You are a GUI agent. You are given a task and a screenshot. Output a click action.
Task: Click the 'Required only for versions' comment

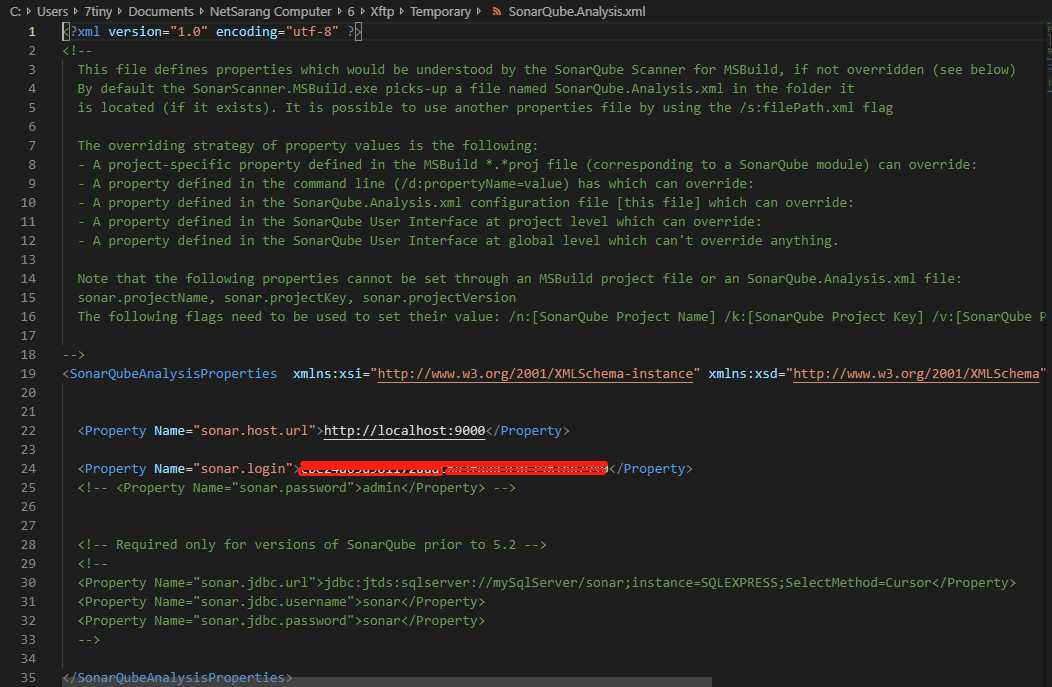pyautogui.click(x=312, y=545)
